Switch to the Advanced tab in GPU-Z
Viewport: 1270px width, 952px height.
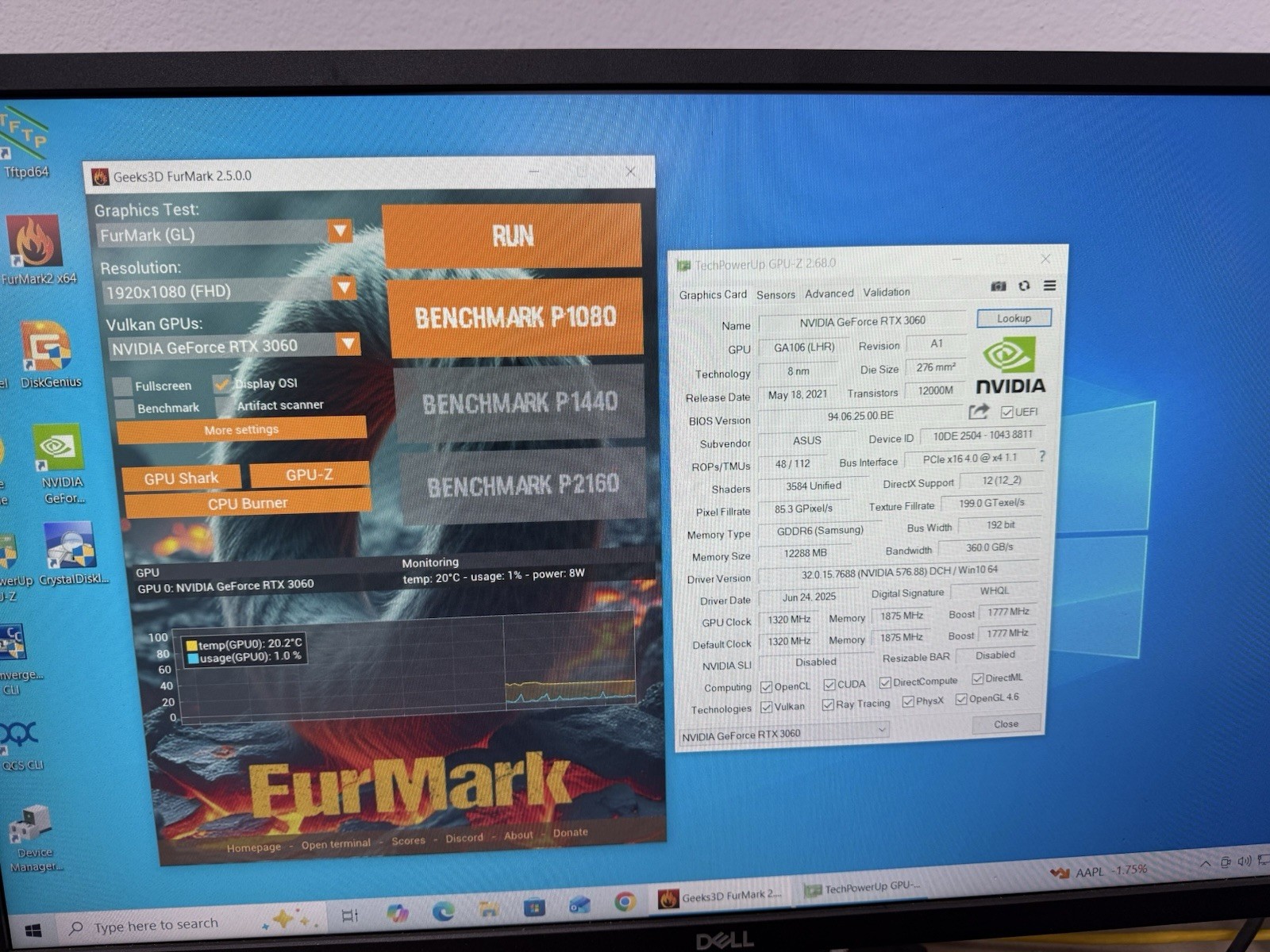pyautogui.click(x=829, y=294)
